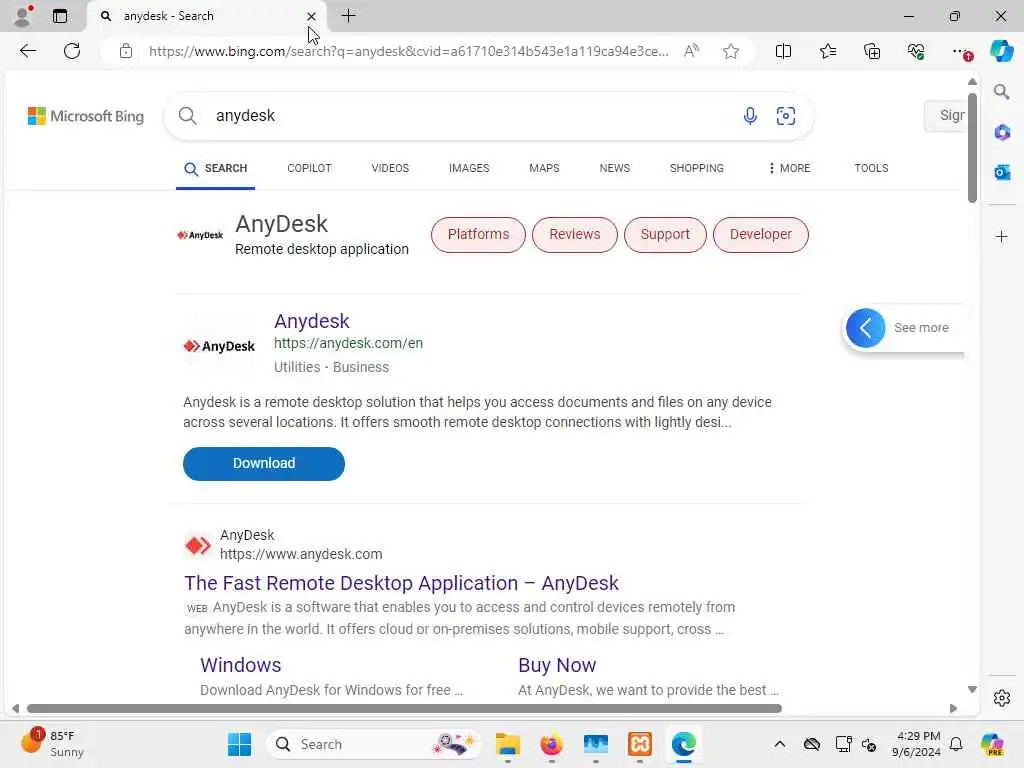This screenshot has width=1024, height=768.
Task: Open the Windows sublink
Action: 240,665
